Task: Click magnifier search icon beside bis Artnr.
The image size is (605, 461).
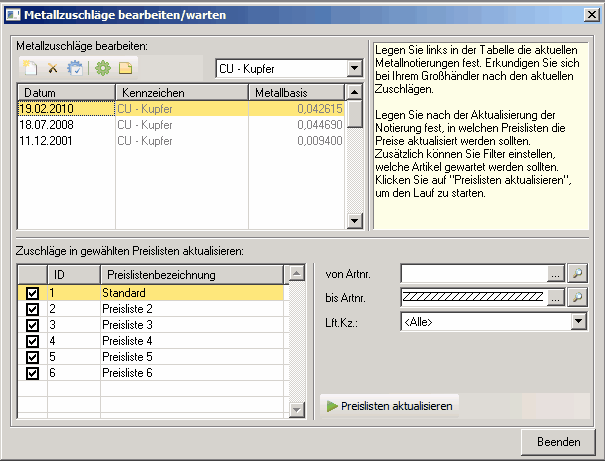Action: pyautogui.click(x=577, y=297)
